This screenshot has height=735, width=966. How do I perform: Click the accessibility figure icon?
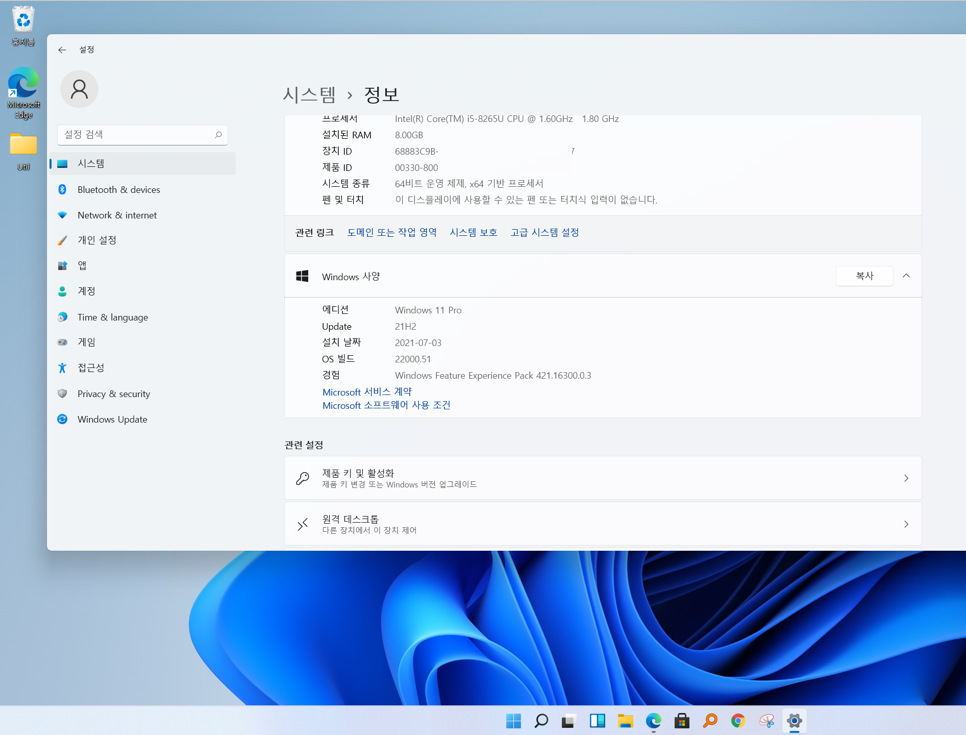tap(62, 368)
